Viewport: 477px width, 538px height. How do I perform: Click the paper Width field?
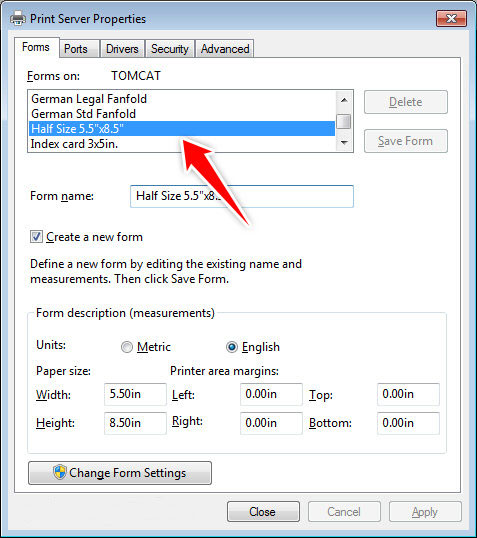(x=135, y=394)
